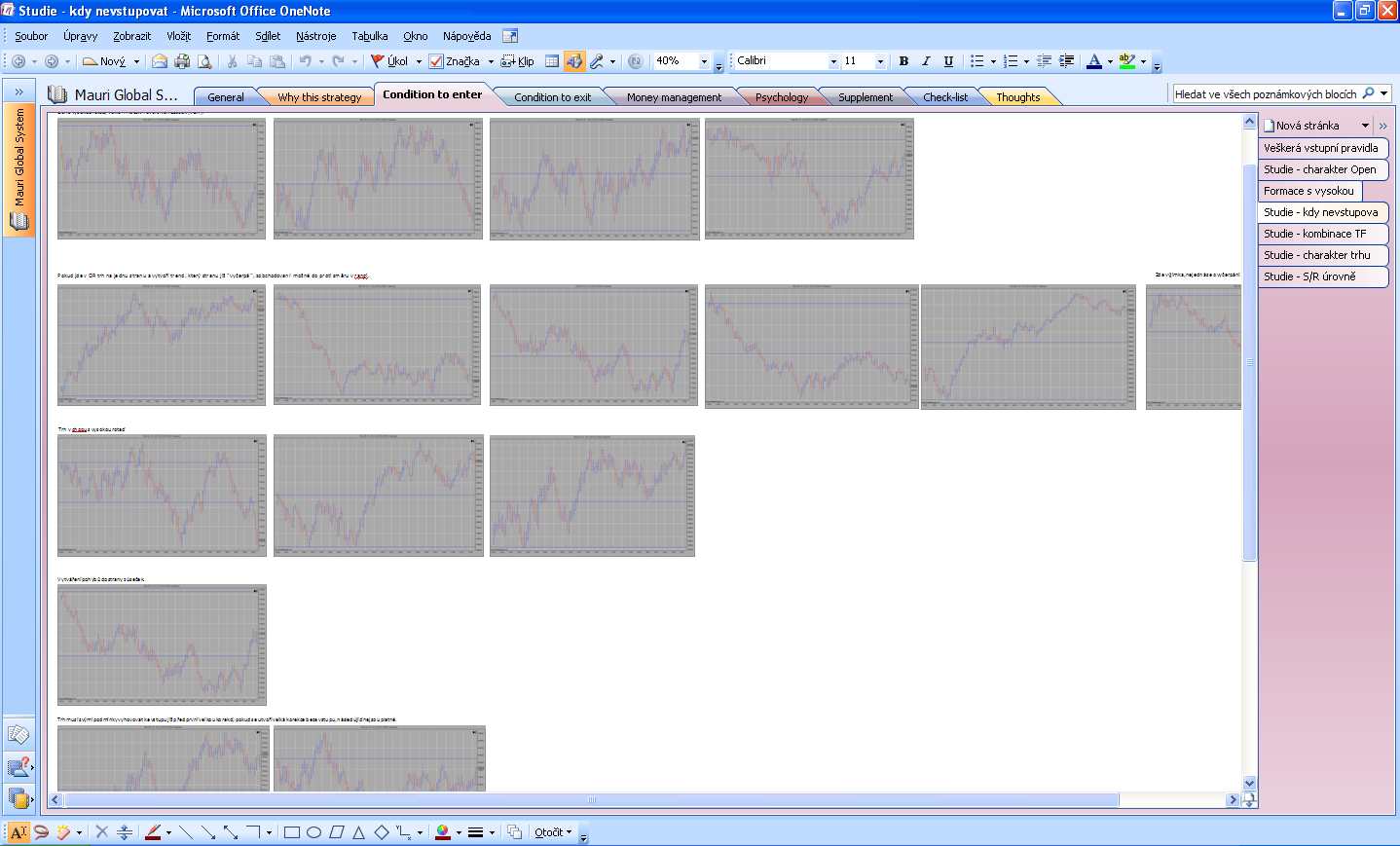This screenshot has width=1400, height=846.
Task: Toggle Italic formatting
Action: pos(926,61)
